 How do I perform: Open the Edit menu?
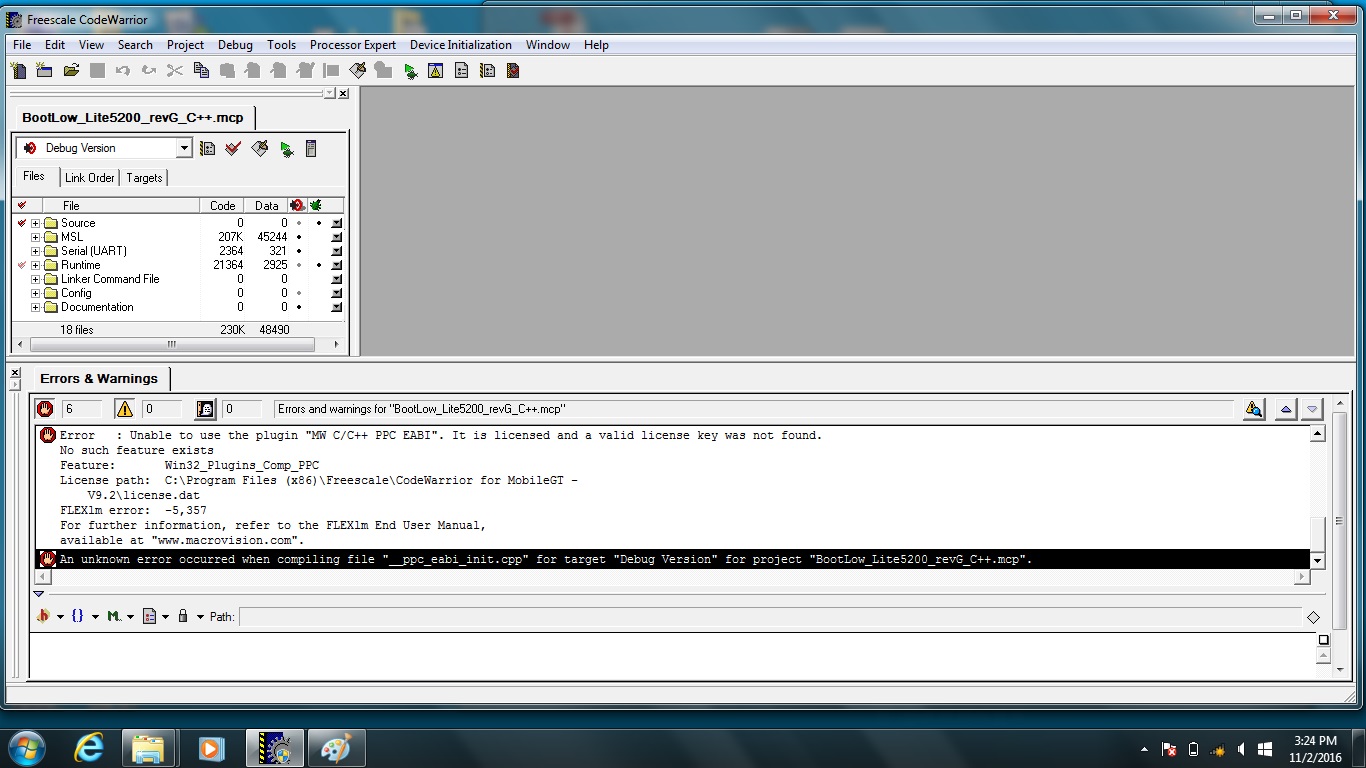(x=55, y=45)
